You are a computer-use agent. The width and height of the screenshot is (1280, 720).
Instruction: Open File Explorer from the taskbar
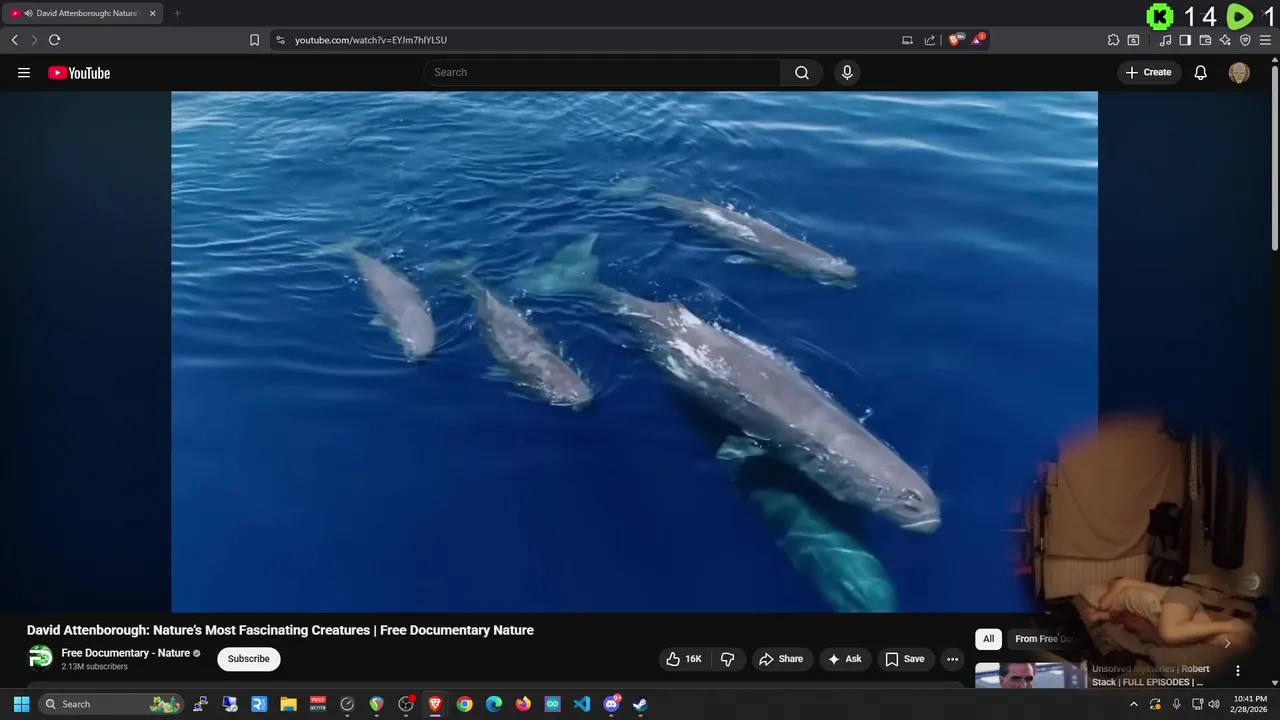pyautogui.click(x=288, y=704)
